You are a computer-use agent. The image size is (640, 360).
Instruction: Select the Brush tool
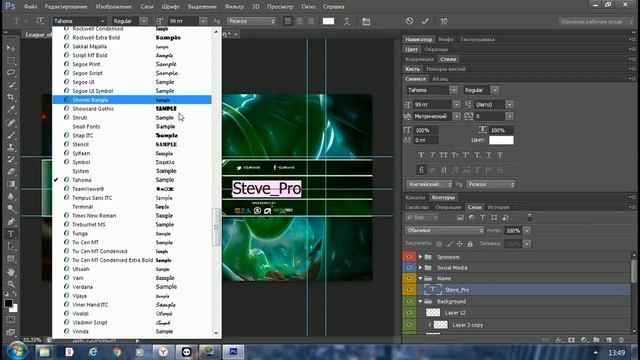pyautogui.click(x=11, y=135)
